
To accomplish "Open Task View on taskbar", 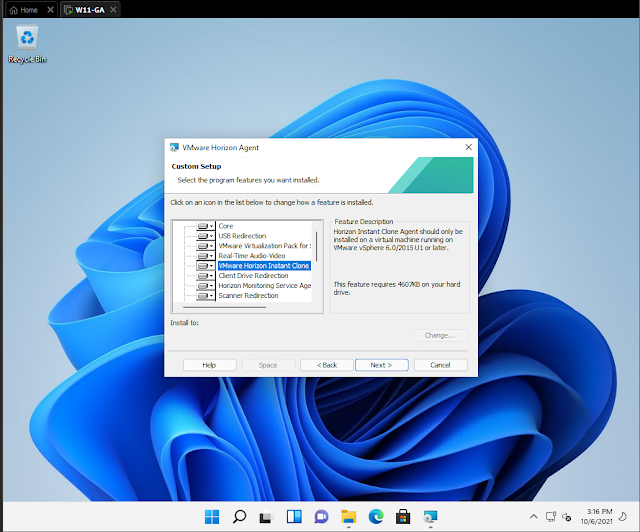I will (x=266, y=517).
